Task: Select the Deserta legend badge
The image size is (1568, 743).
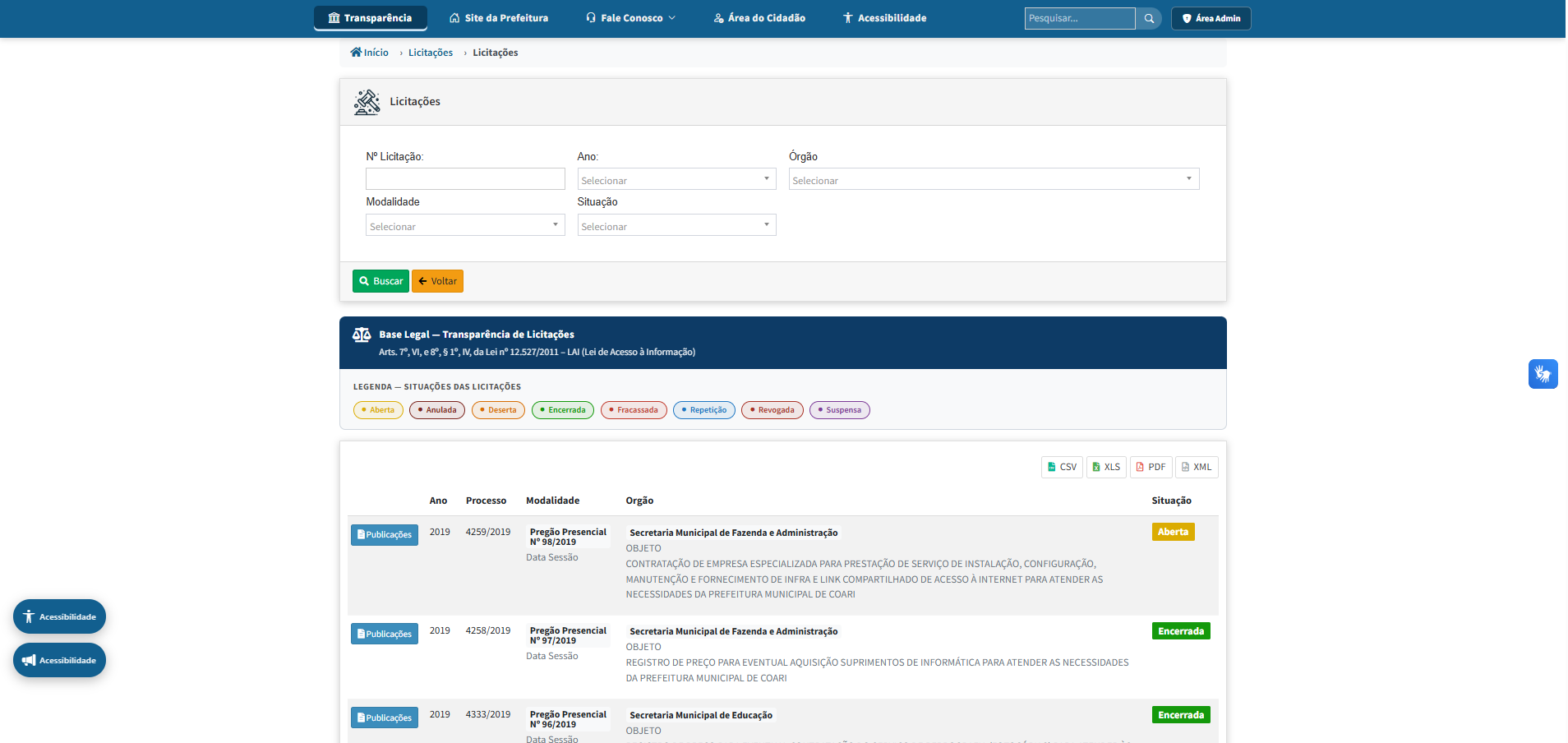Action: [498, 410]
